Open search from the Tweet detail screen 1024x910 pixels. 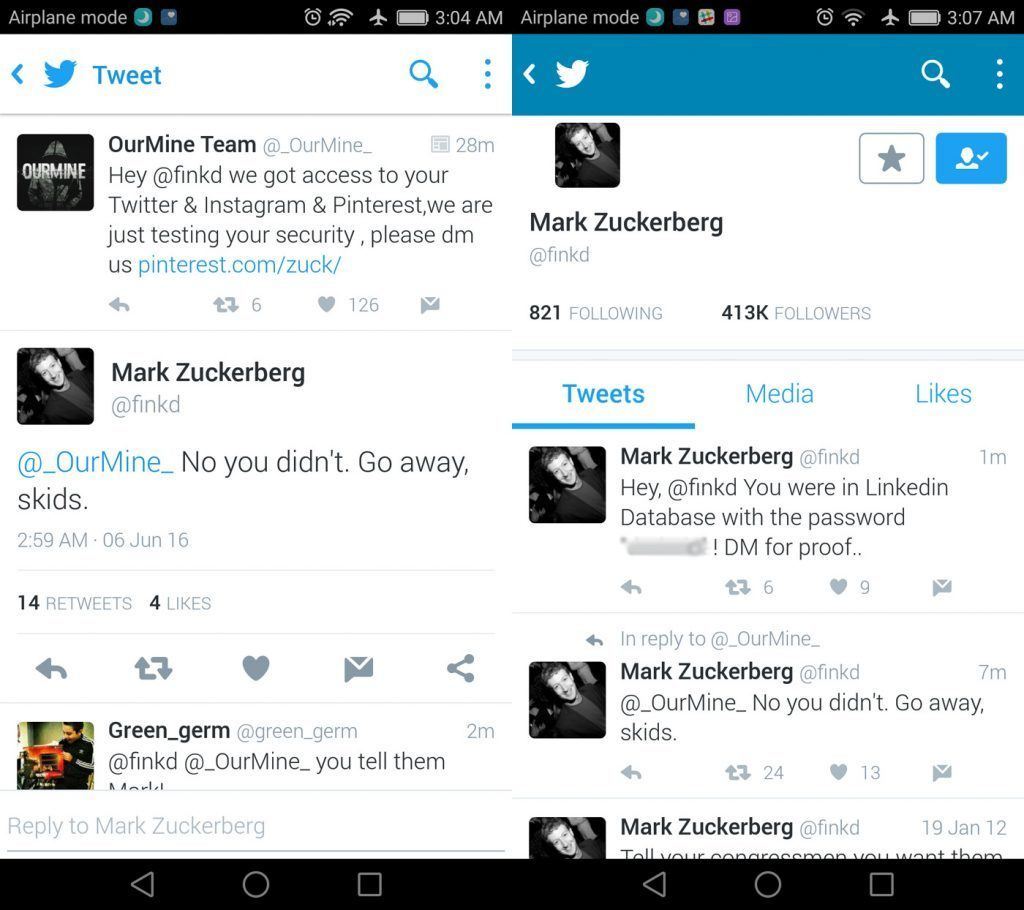423,74
